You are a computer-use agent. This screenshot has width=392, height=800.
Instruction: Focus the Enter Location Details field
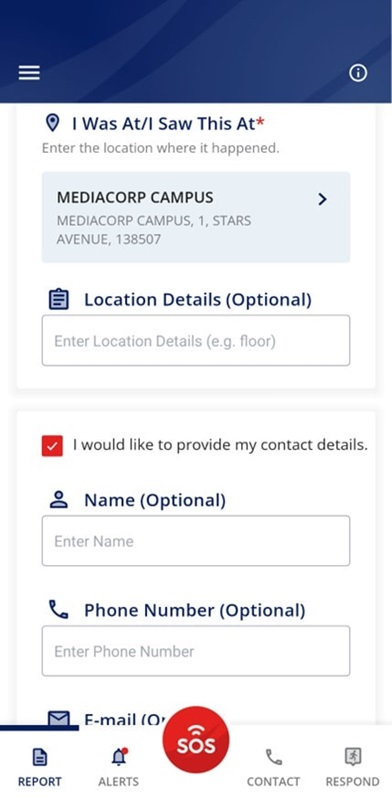point(196,340)
